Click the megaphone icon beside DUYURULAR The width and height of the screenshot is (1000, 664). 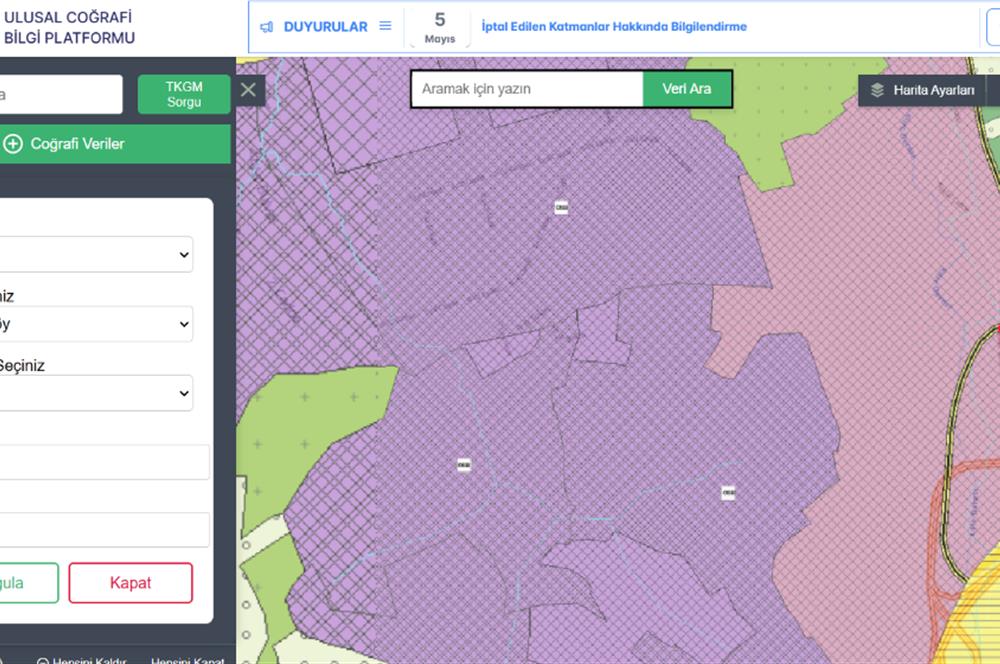point(267,27)
